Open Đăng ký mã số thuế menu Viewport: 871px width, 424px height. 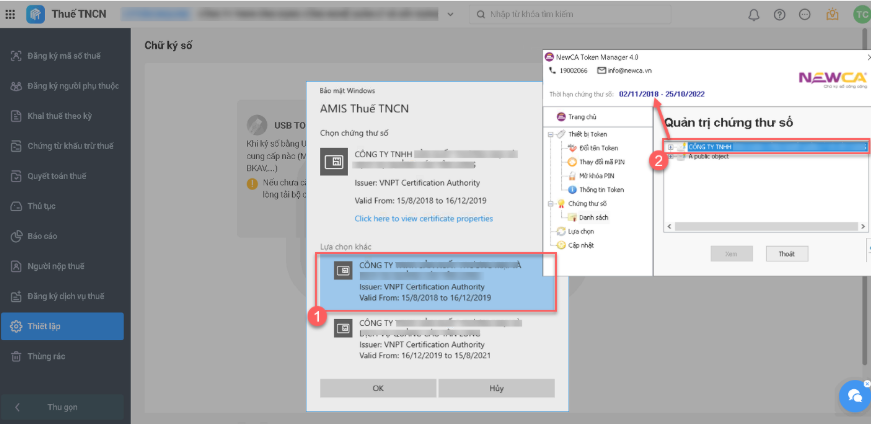click(x=62, y=56)
